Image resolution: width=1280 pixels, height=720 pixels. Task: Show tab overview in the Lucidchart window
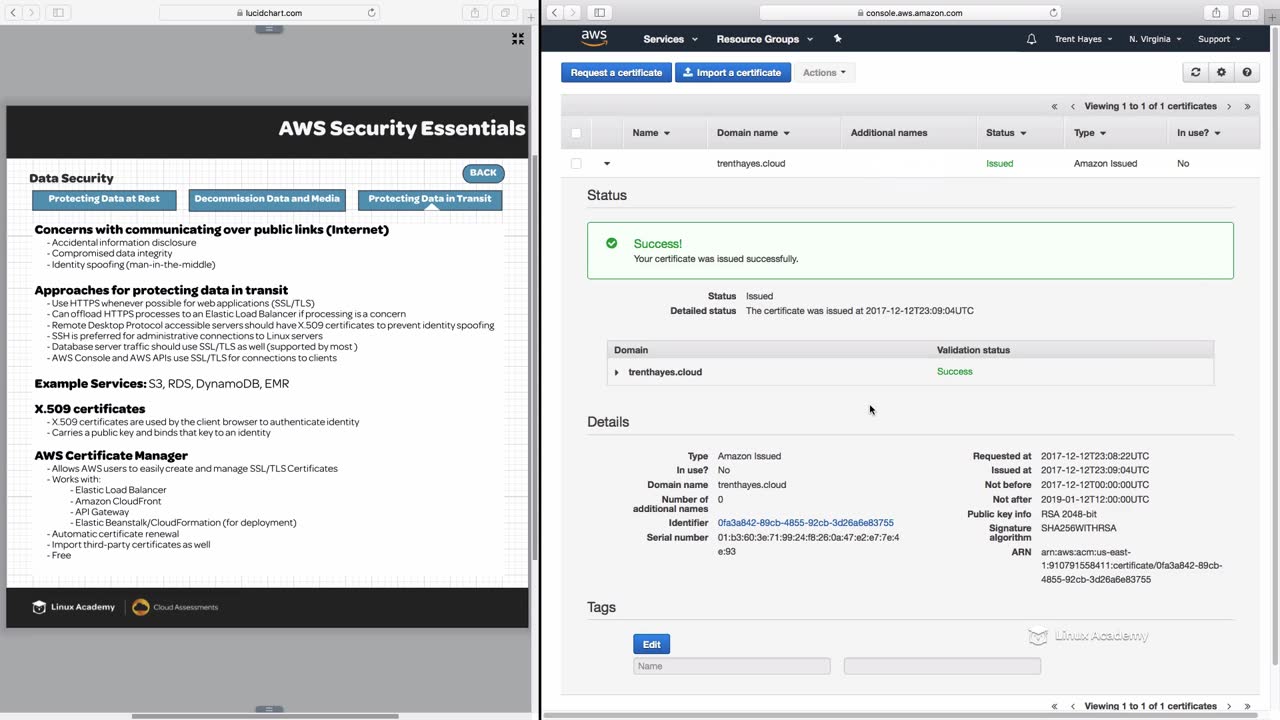pyautogui.click(x=505, y=13)
